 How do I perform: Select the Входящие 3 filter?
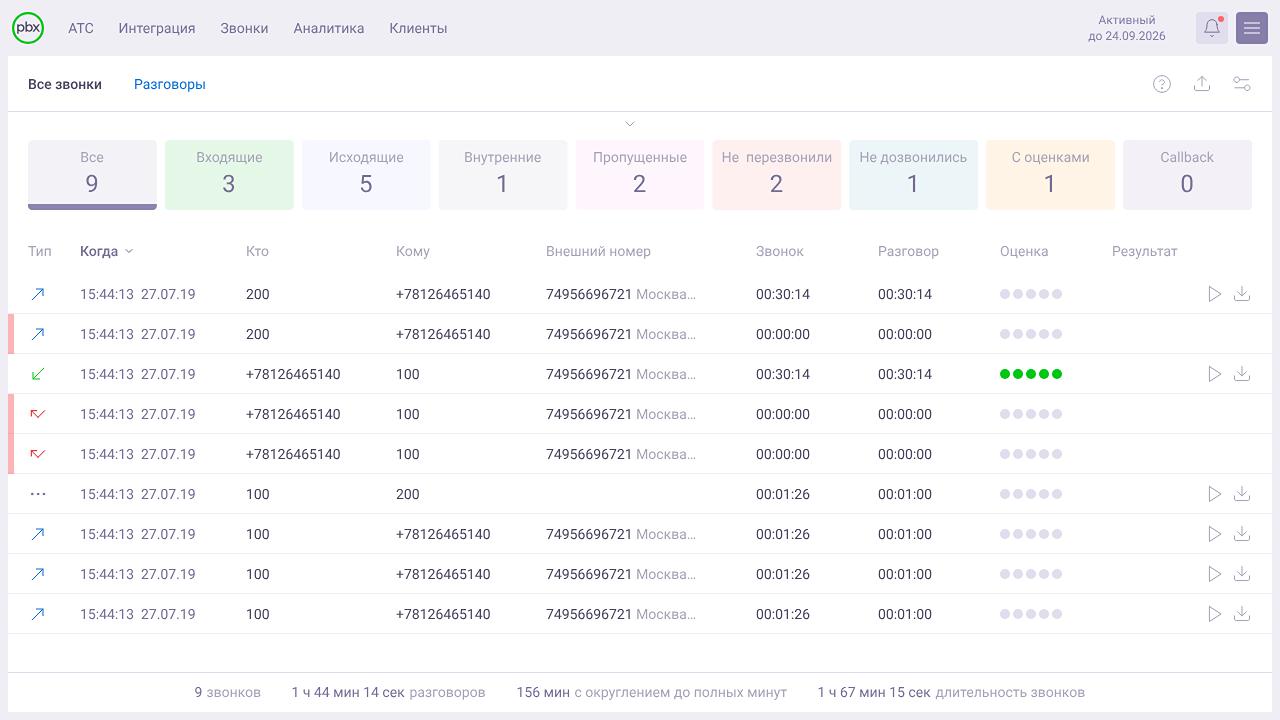tap(228, 174)
